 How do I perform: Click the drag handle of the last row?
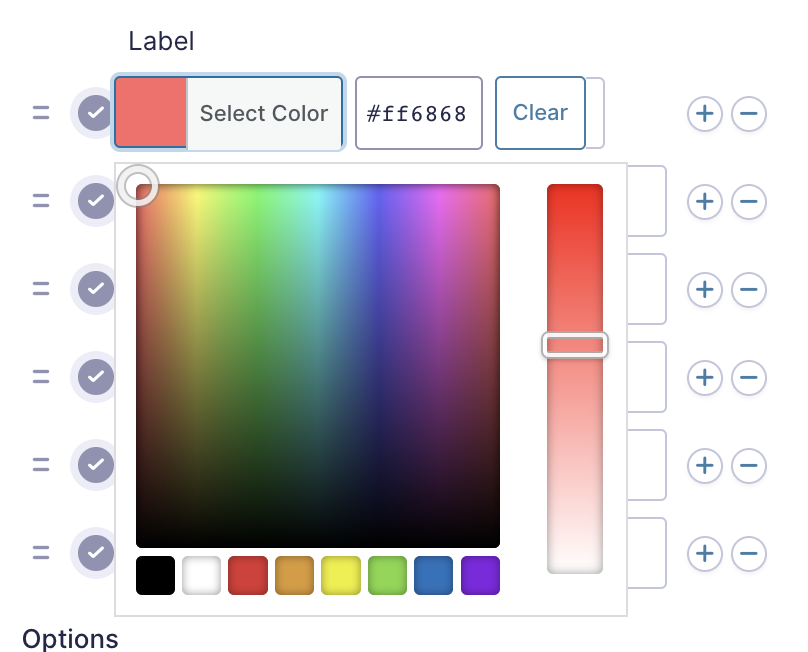coord(41,553)
